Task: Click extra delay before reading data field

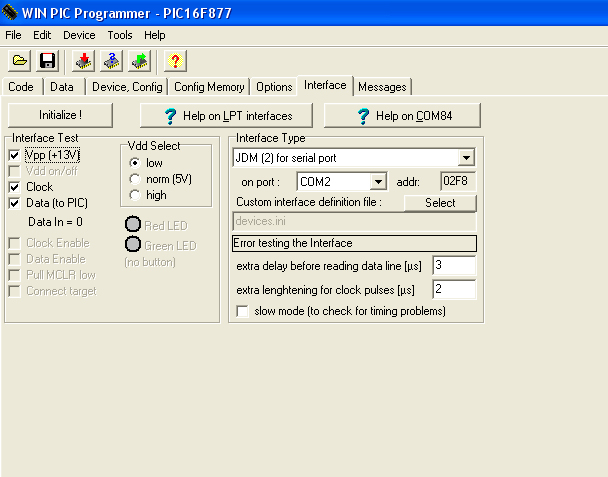Action: (454, 266)
